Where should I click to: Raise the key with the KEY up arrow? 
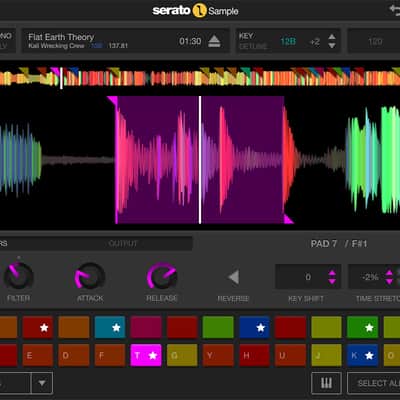[x=332, y=37]
